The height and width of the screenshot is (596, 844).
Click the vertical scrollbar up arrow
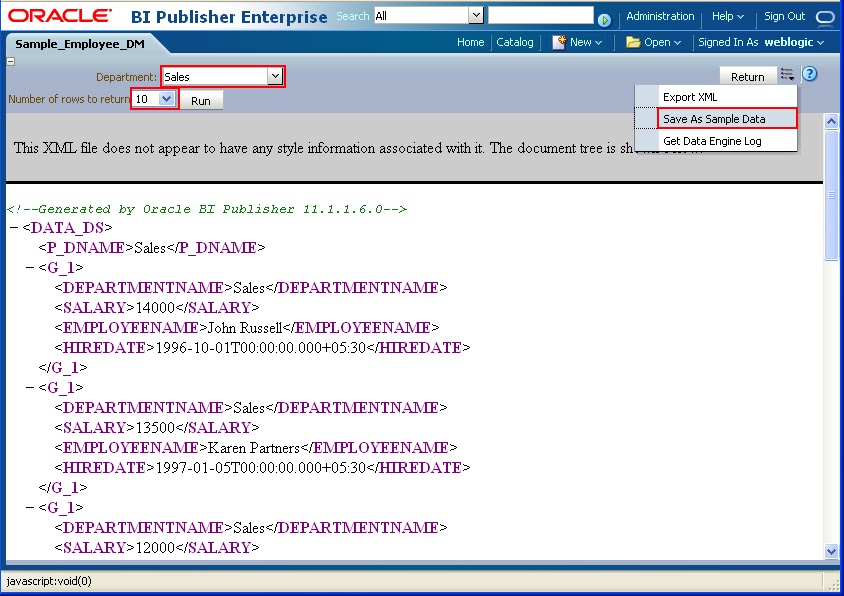(831, 121)
